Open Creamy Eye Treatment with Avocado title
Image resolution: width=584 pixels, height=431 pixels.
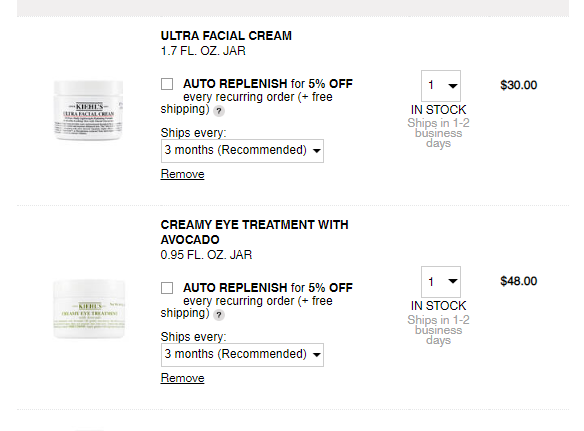(x=254, y=232)
